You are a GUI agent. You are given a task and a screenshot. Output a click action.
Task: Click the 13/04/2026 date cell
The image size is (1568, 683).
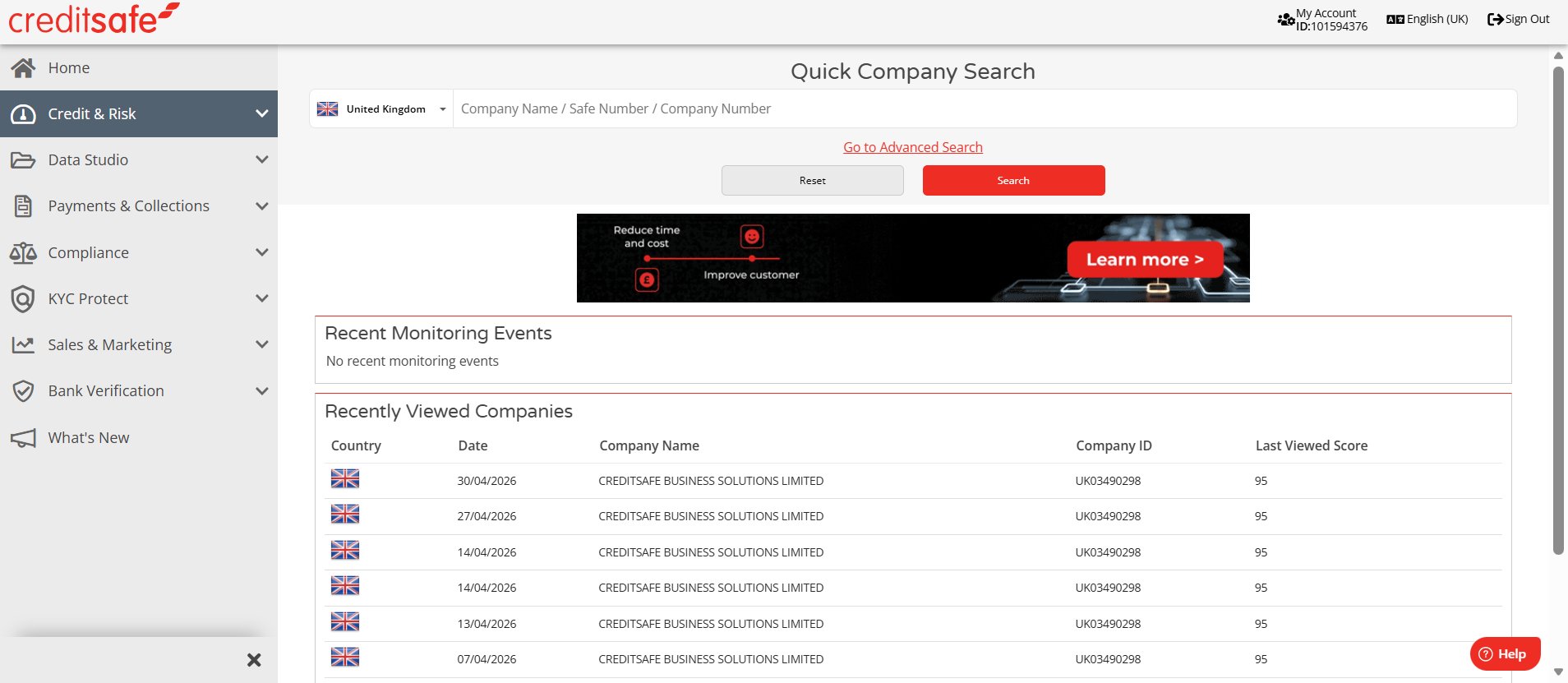[x=487, y=624]
